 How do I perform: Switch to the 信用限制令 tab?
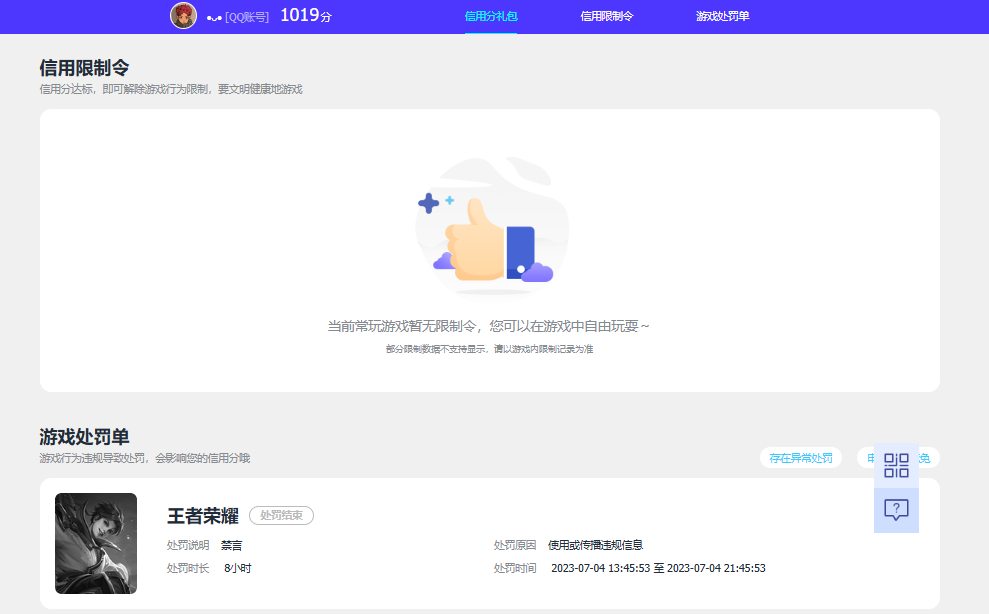607,16
